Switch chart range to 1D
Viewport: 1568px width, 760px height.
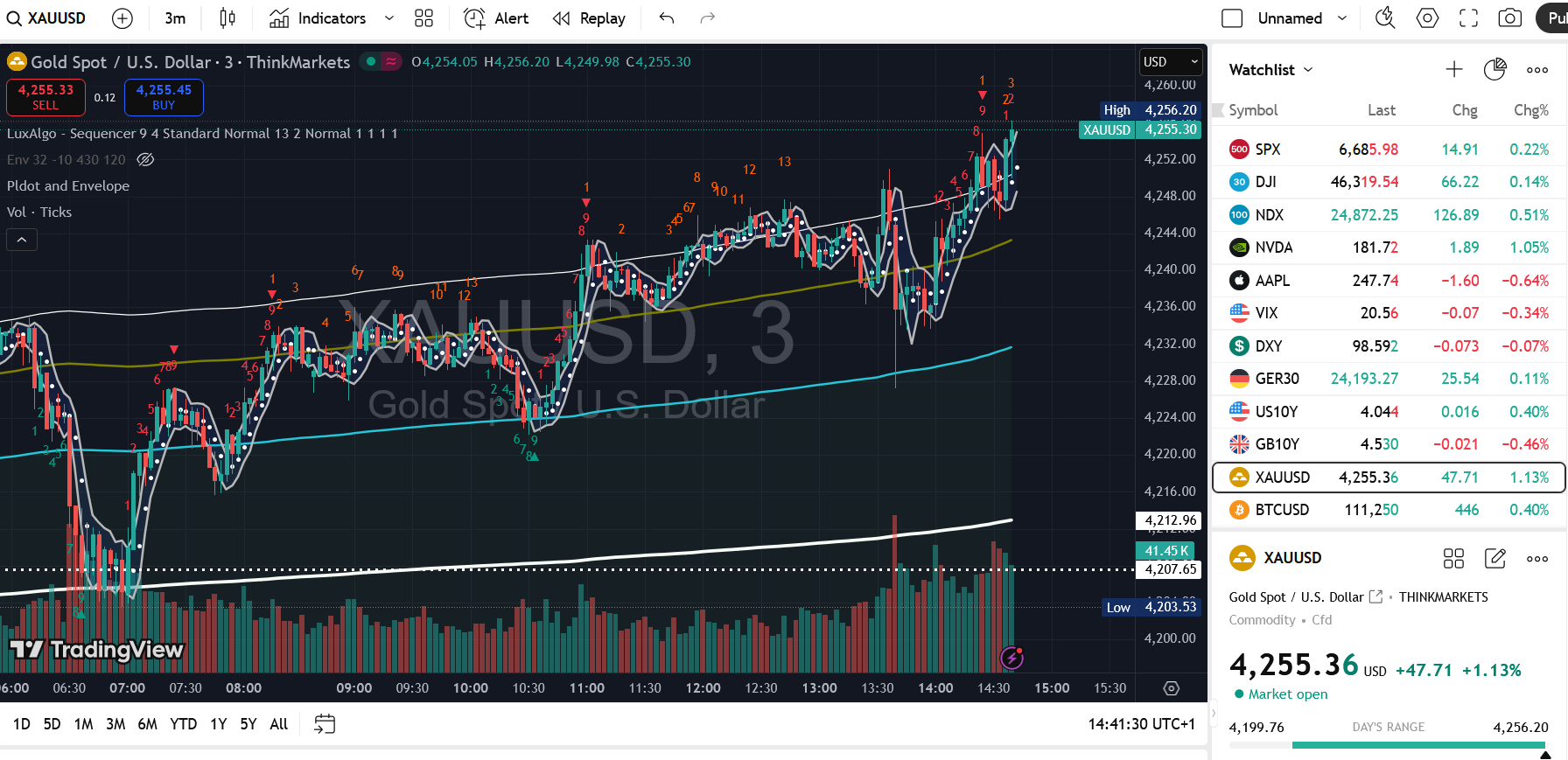point(22,724)
